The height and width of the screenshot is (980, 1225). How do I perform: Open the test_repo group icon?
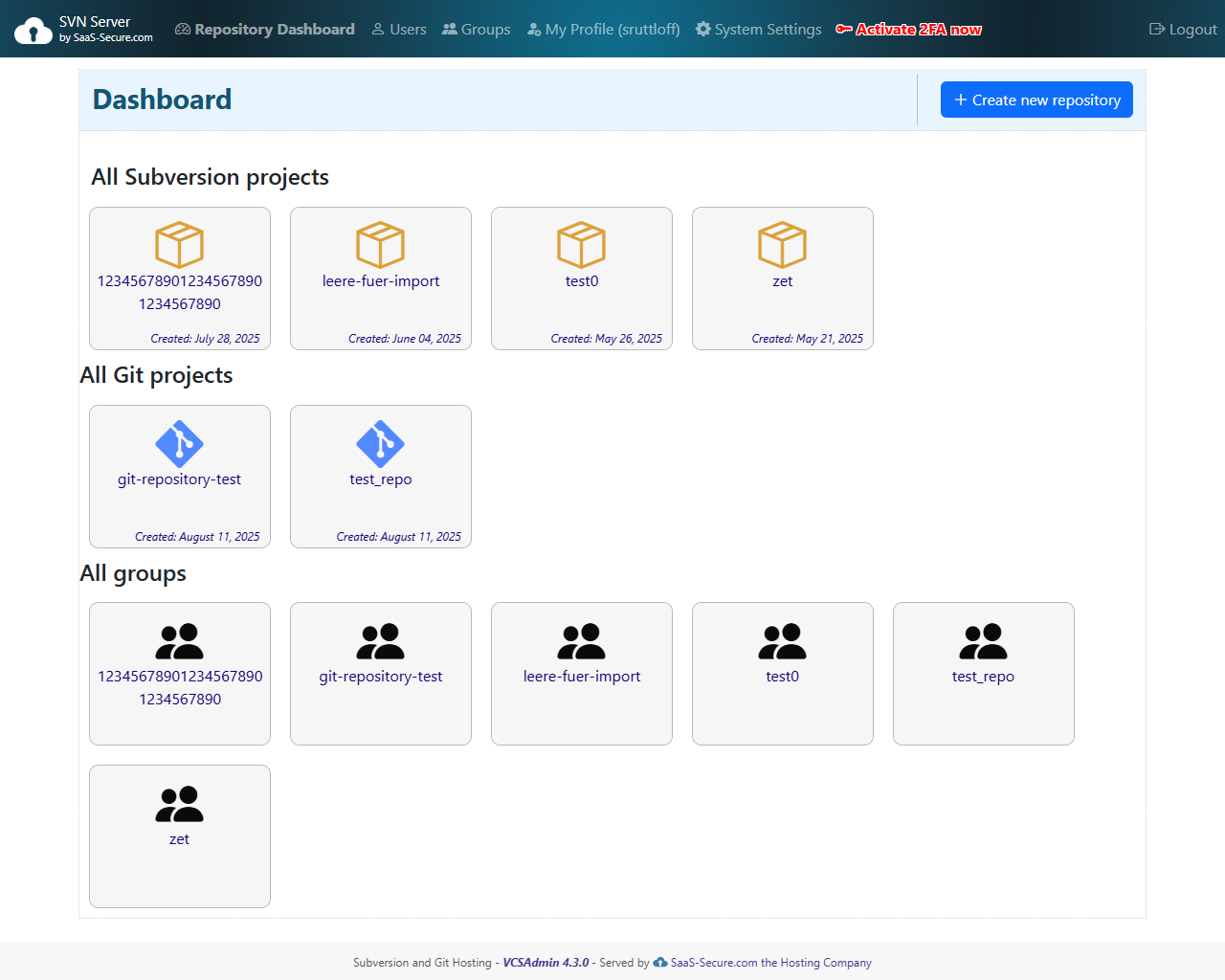click(984, 641)
